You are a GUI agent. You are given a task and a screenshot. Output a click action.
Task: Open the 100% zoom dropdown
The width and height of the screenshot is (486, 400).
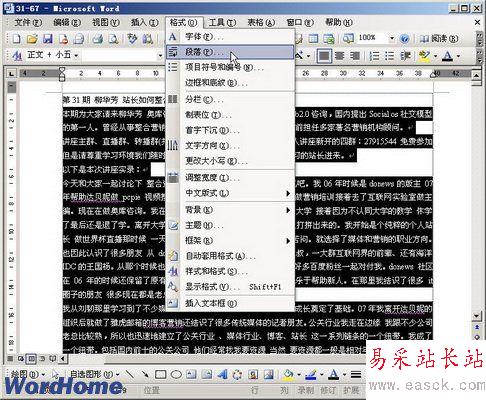pos(392,38)
